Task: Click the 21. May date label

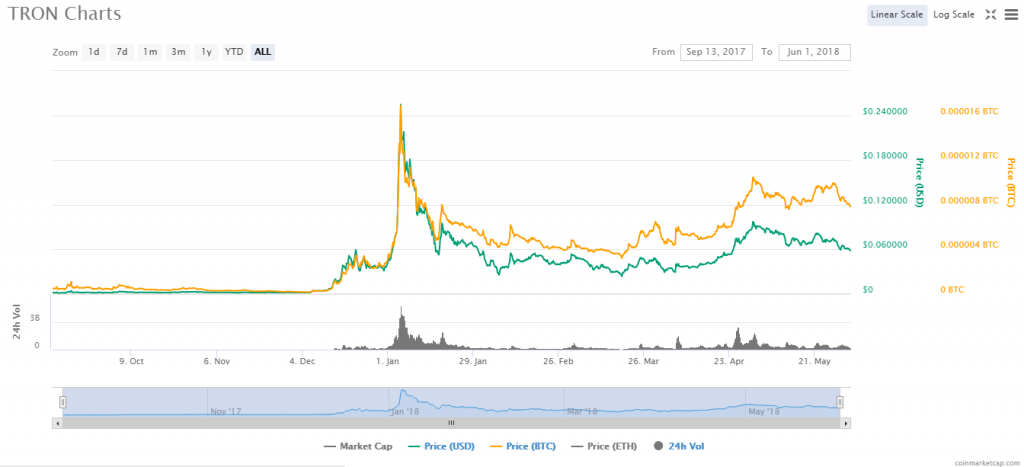Action: [x=814, y=361]
